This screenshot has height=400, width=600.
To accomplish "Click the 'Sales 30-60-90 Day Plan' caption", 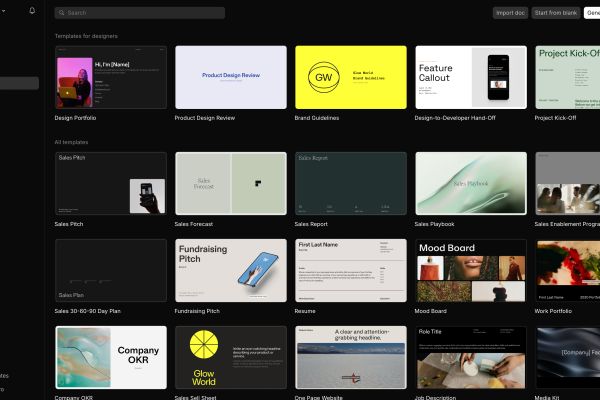I will pos(88,311).
